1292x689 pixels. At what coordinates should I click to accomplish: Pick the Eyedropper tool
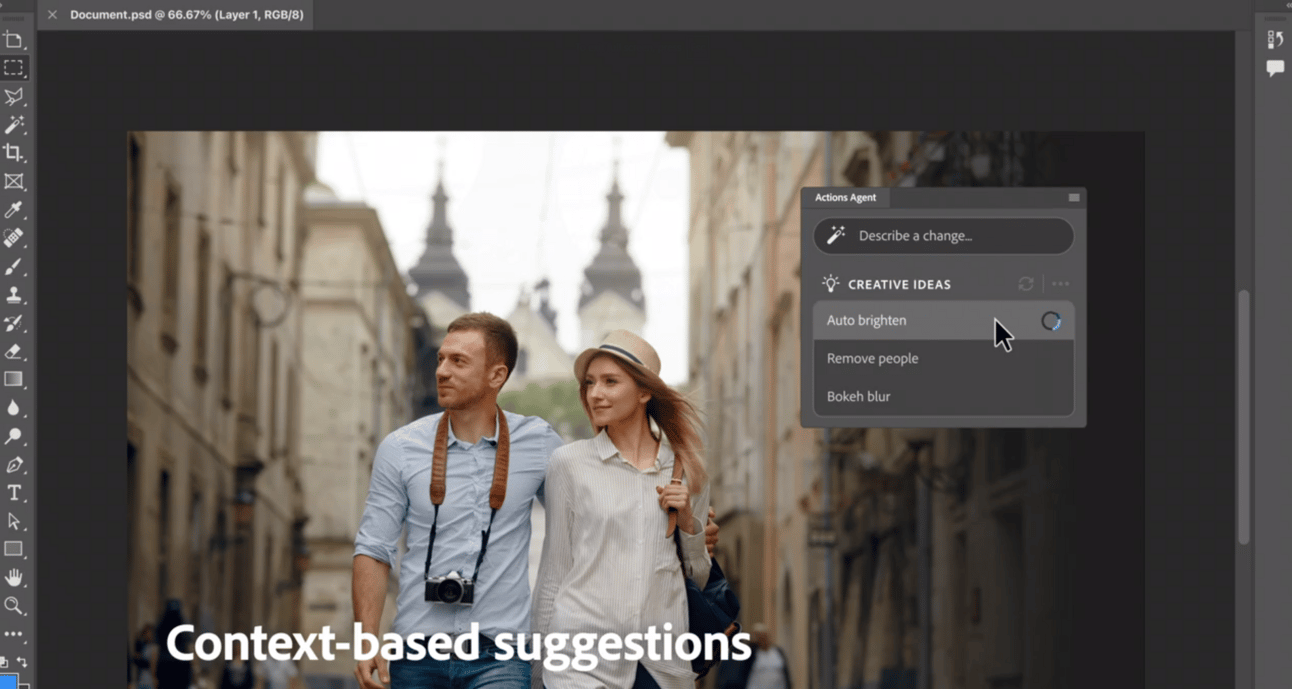coord(14,210)
